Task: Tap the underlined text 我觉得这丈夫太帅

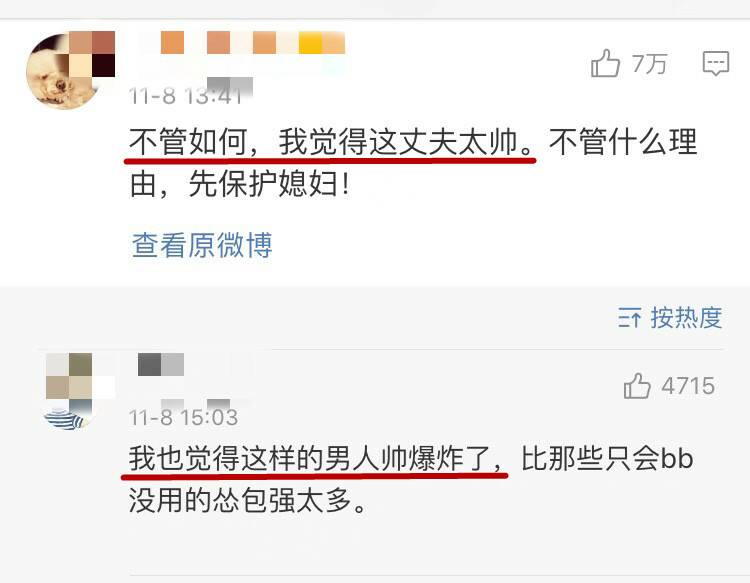Action: click(398, 142)
